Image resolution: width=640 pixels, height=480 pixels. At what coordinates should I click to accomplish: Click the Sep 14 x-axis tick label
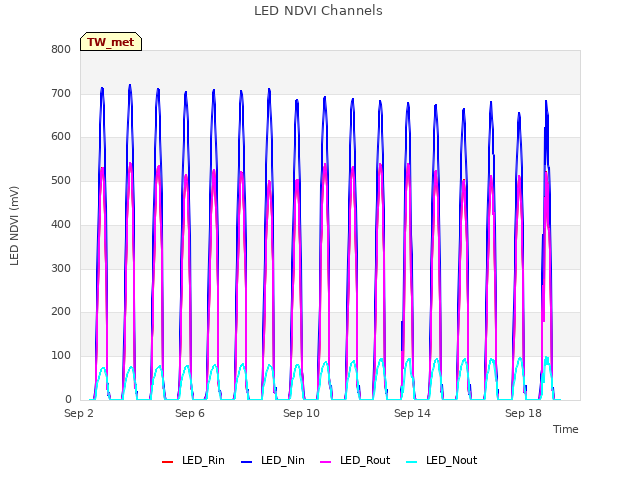coord(412,413)
